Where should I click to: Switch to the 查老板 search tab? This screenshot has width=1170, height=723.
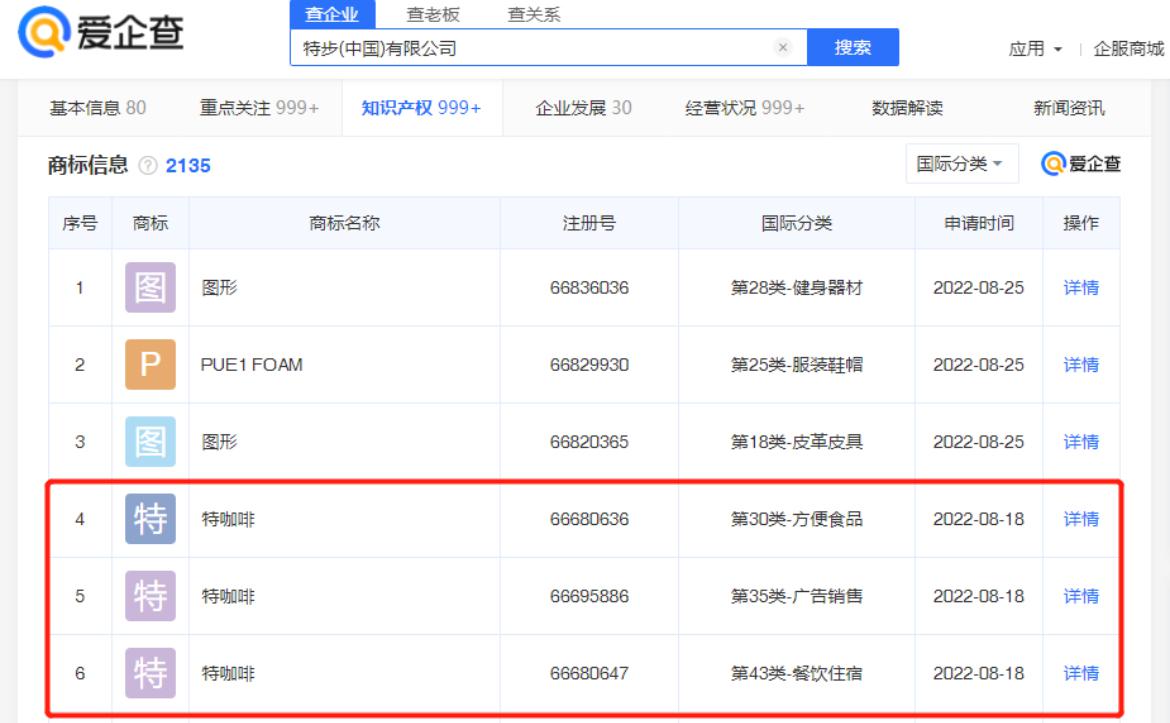433,14
